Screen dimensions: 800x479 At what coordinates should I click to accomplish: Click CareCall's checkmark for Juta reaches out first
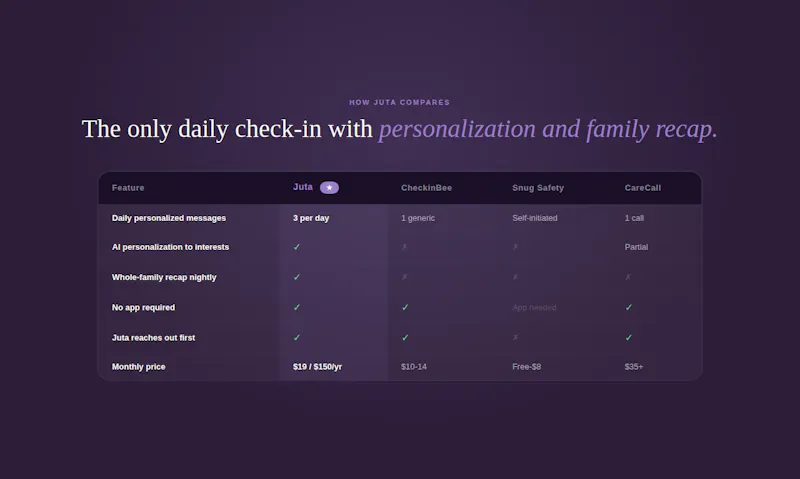pyautogui.click(x=629, y=337)
